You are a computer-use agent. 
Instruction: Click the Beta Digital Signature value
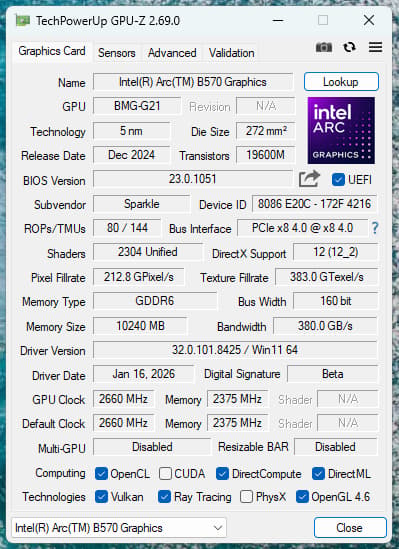332,374
